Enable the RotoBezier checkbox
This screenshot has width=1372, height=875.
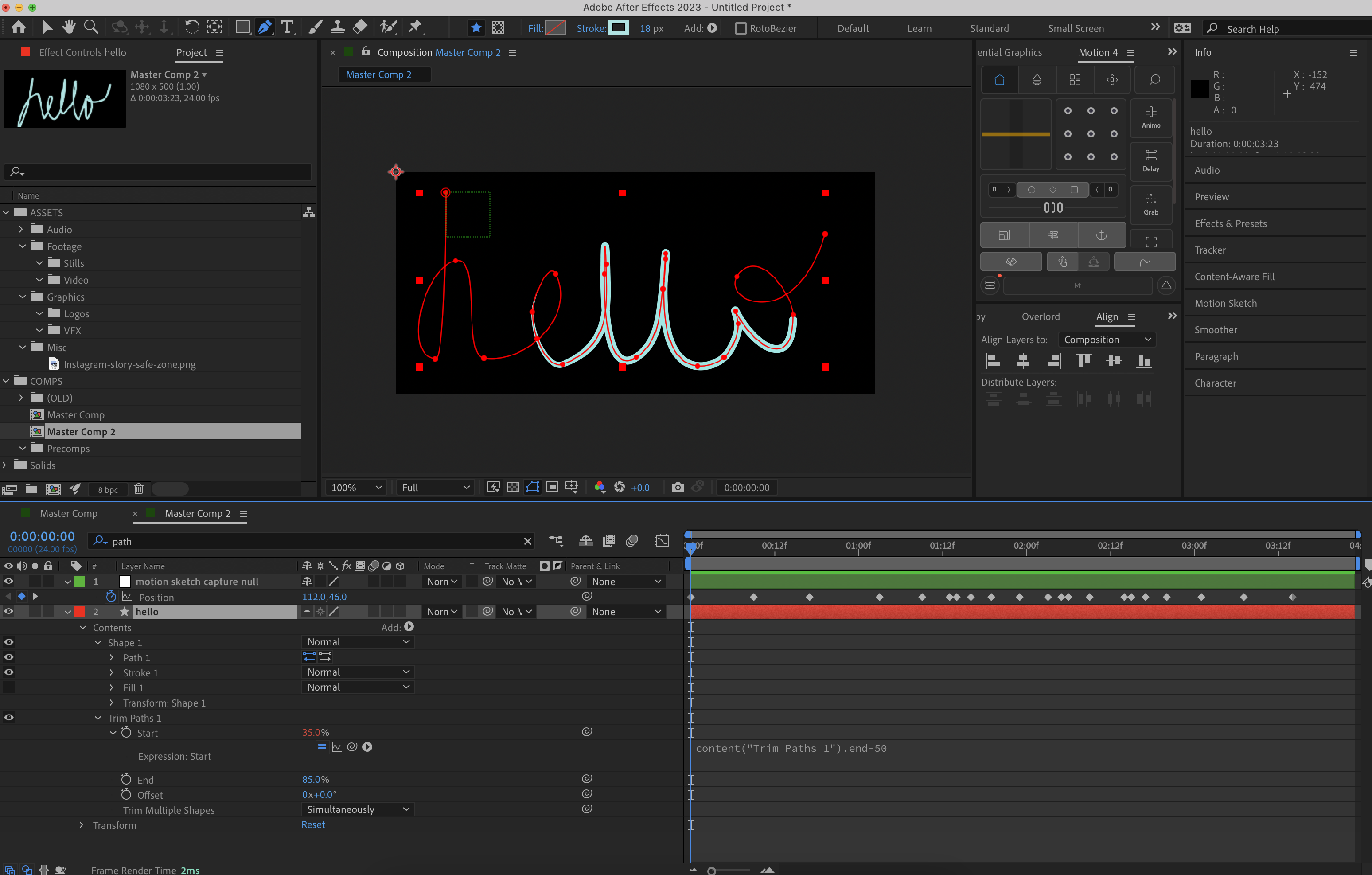point(740,28)
